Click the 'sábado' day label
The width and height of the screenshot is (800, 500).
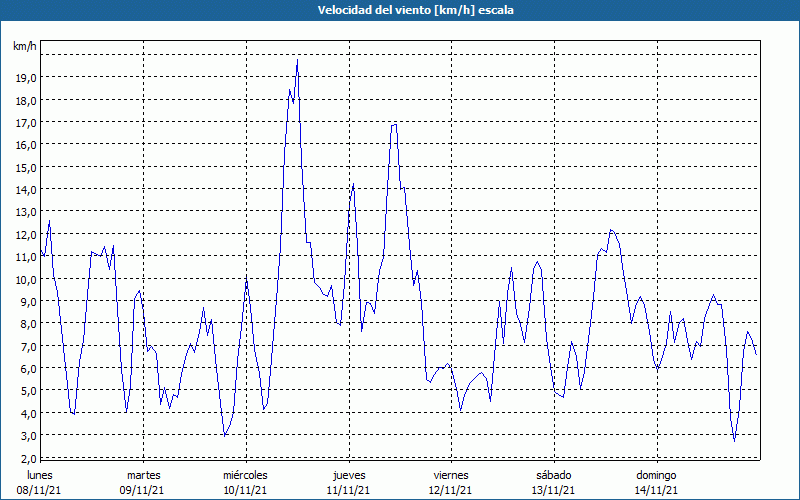tap(554, 475)
